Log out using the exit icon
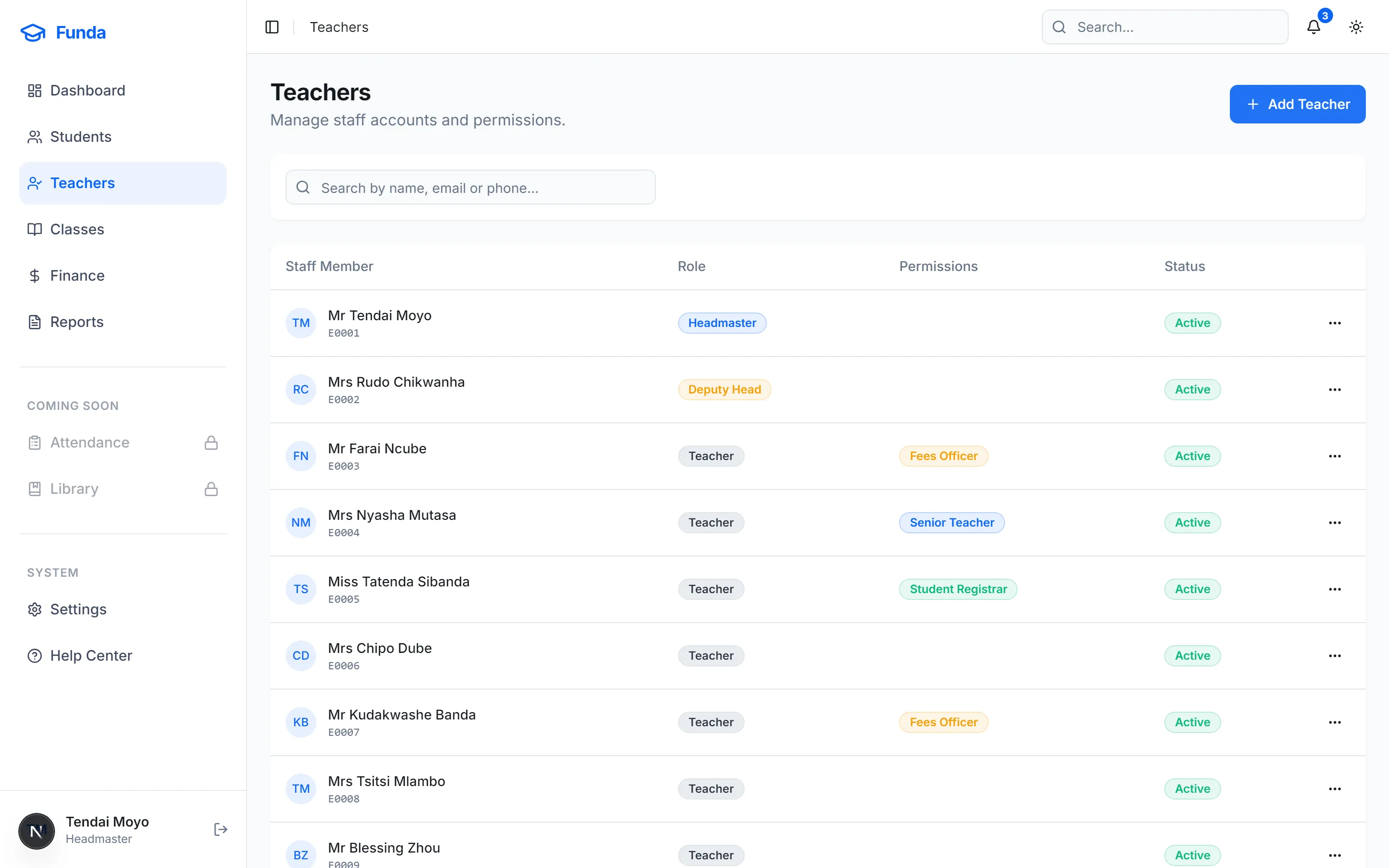The image size is (1389, 868). (220, 829)
